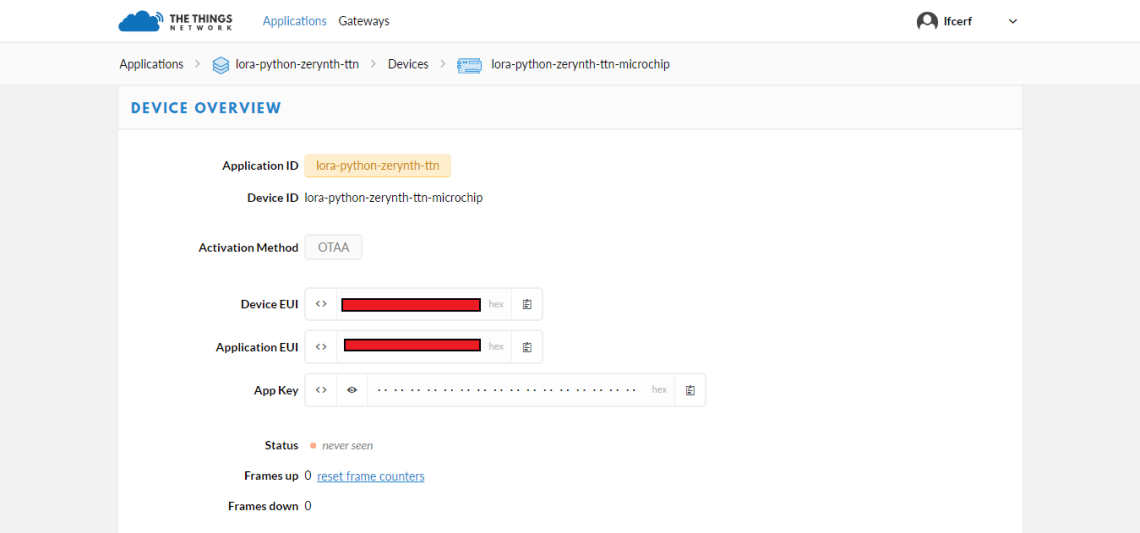Click the hidden App Key dots field
Image resolution: width=1140 pixels, height=533 pixels.
click(x=507, y=390)
